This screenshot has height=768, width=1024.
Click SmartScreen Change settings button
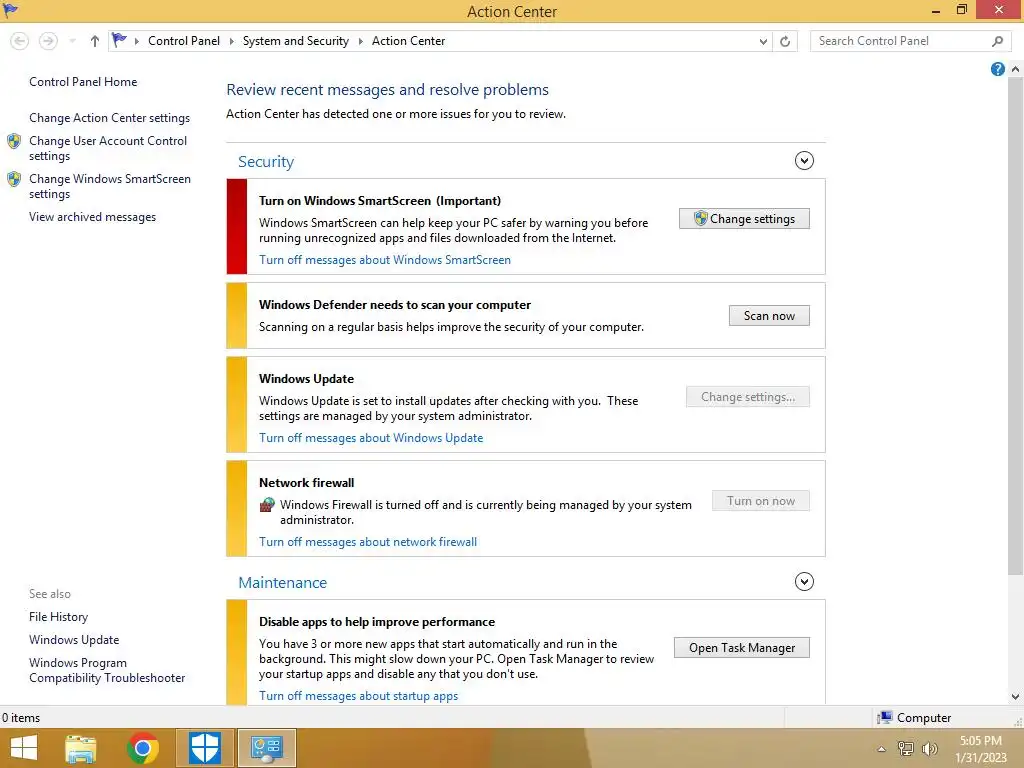(x=744, y=219)
